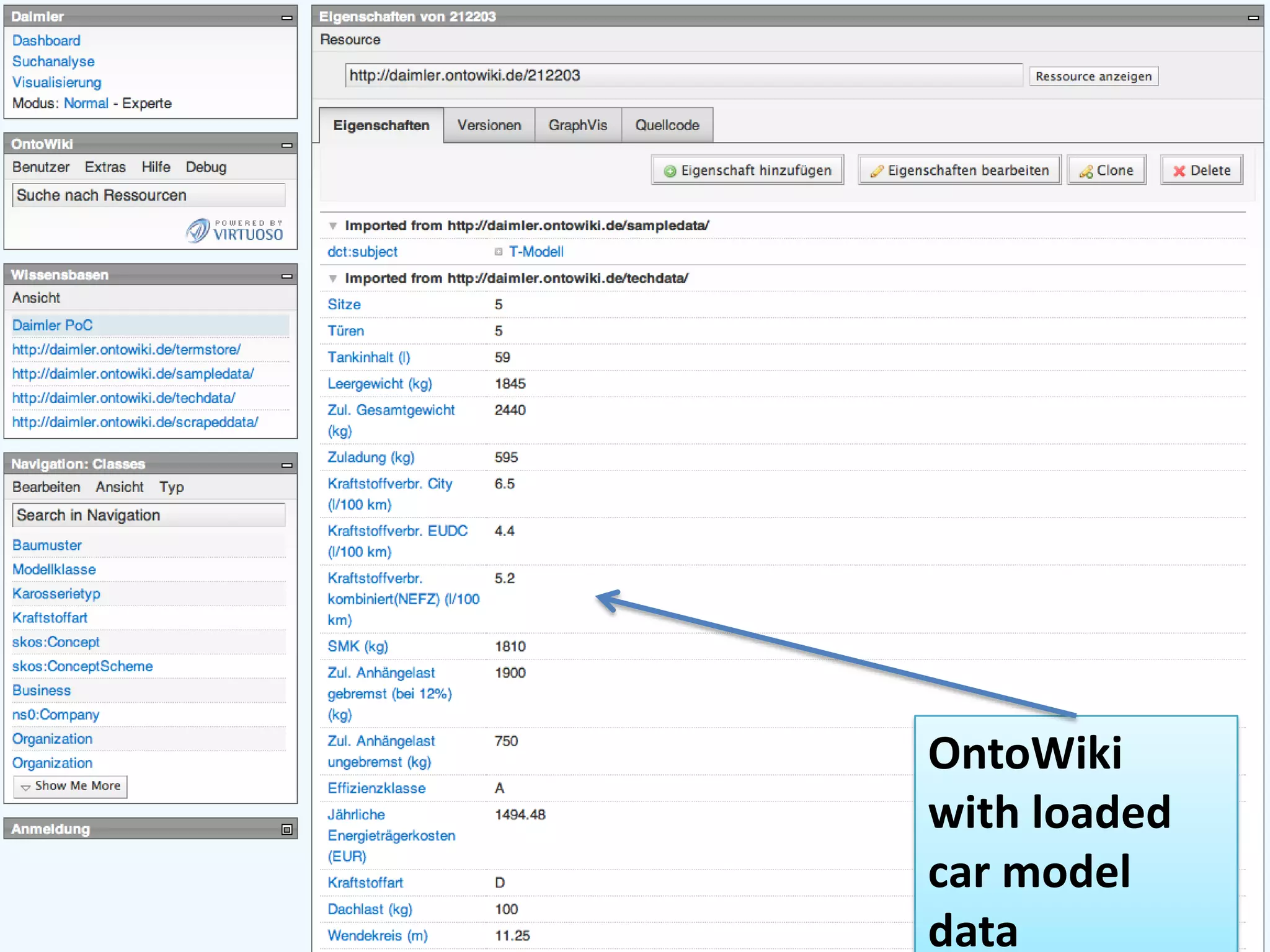
Task: Click the Search in Navigation field
Action: pos(149,516)
